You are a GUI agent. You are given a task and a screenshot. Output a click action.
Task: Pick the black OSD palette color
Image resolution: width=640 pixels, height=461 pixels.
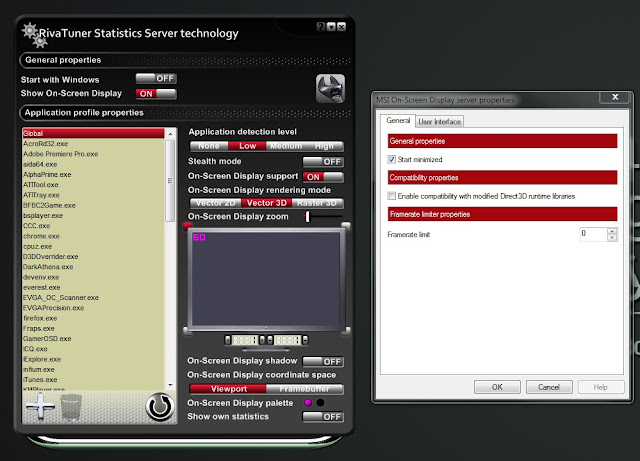pyautogui.click(x=321, y=403)
